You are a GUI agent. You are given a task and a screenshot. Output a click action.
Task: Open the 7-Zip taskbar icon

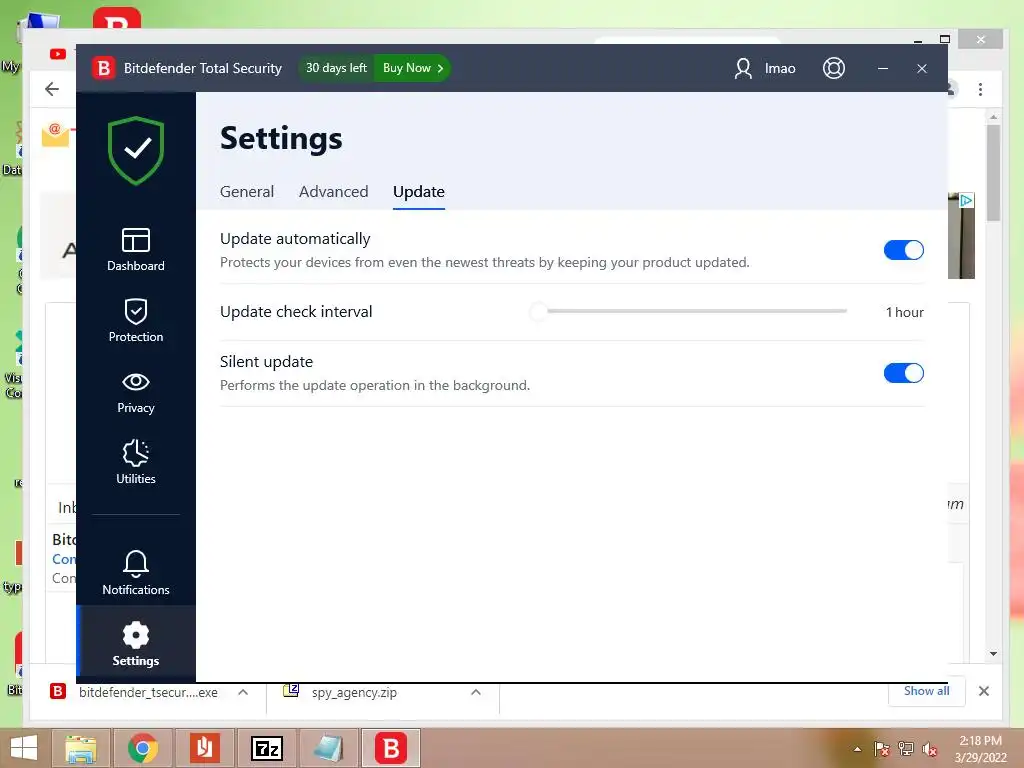point(267,748)
